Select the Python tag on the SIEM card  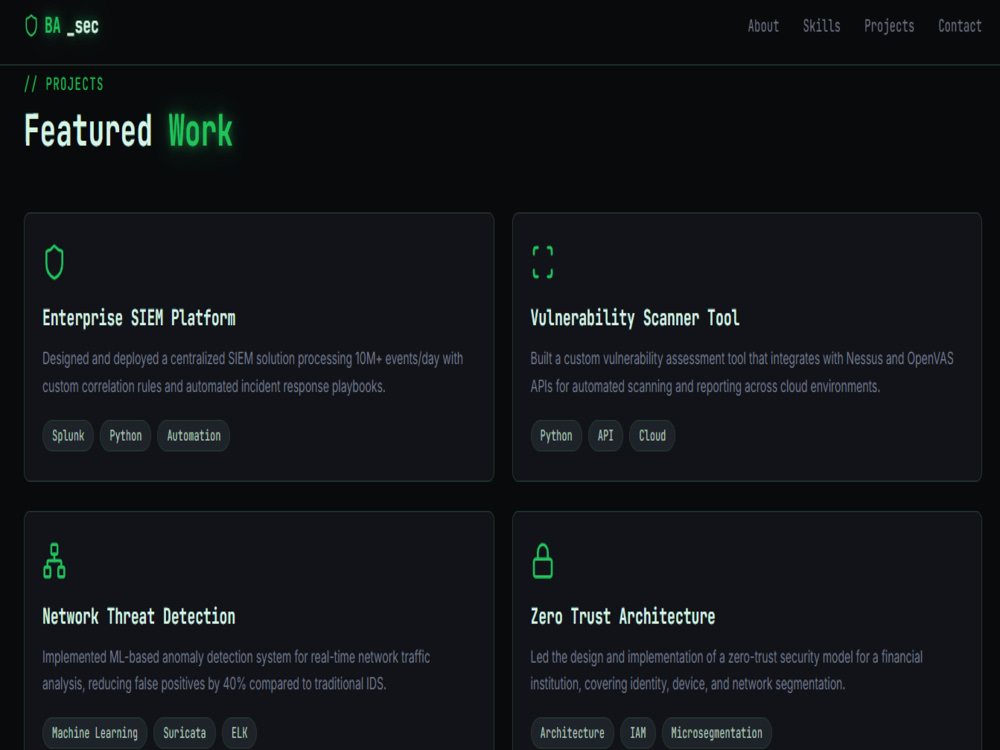pyautogui.click(x=126, y=436)
